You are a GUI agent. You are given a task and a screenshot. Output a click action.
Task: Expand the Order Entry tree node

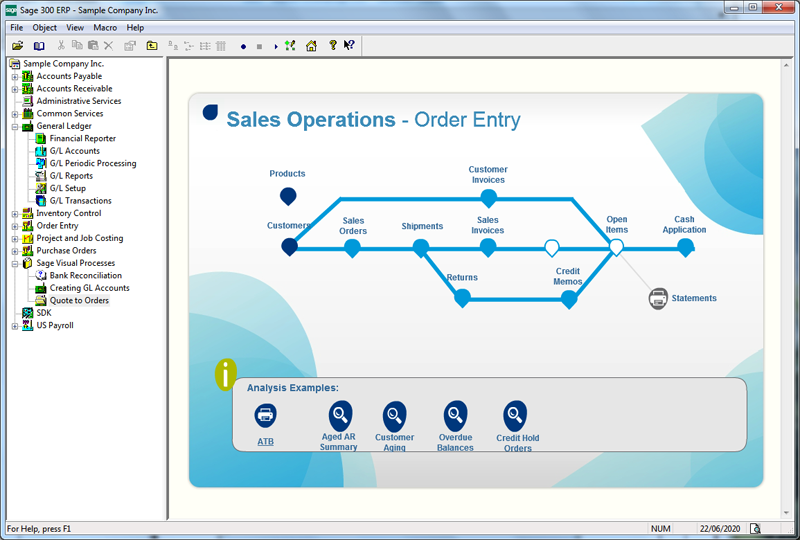point(15,227)
